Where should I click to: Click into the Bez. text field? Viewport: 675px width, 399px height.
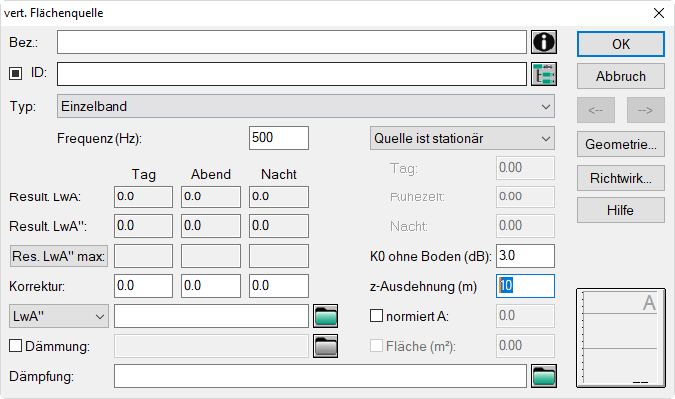point(292,42)
